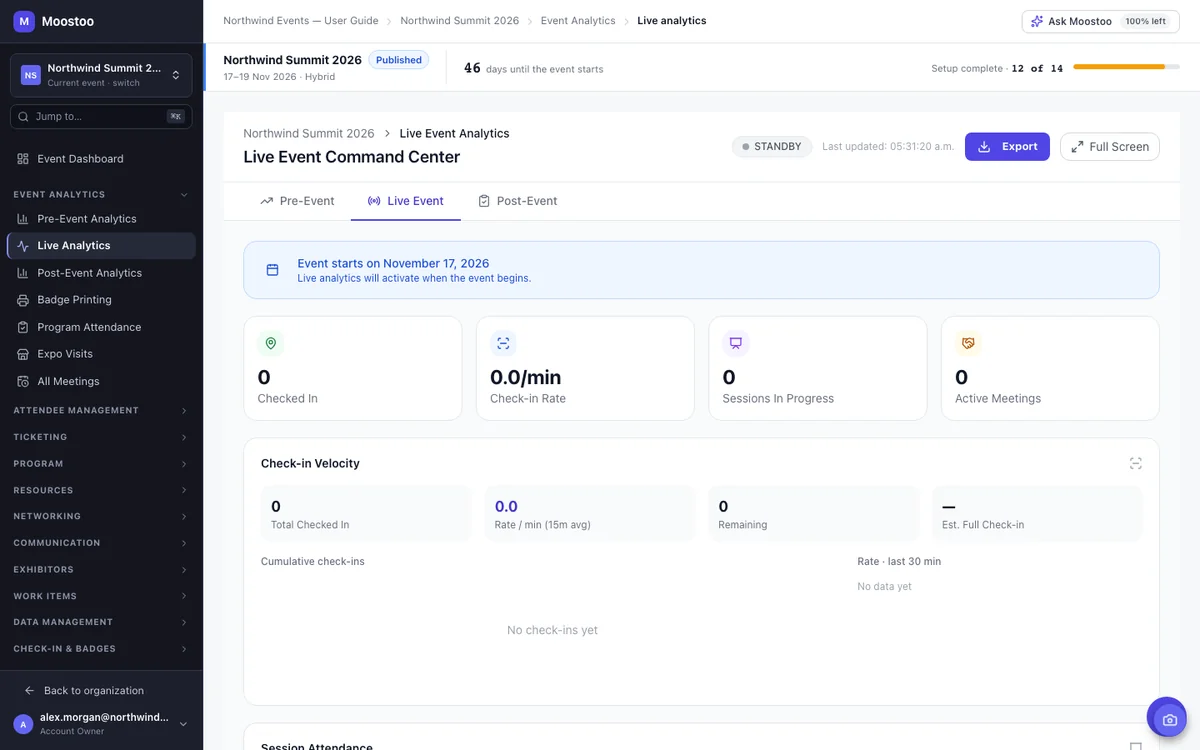Collapse the Event Analytics section
Image resolution: width=1200 pixels, height=750 pixels.
101,195
